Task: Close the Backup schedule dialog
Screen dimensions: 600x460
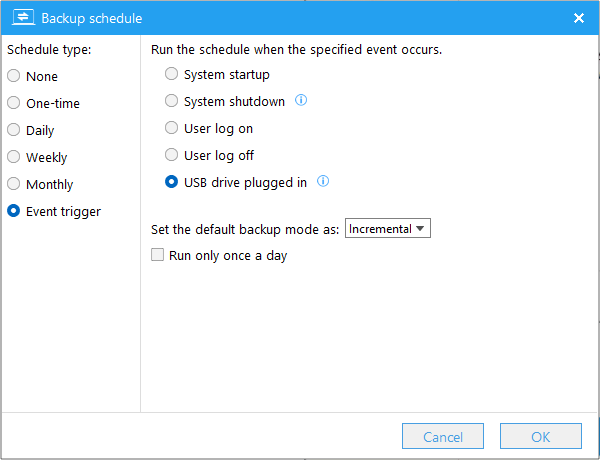Action: coord(579,18)
